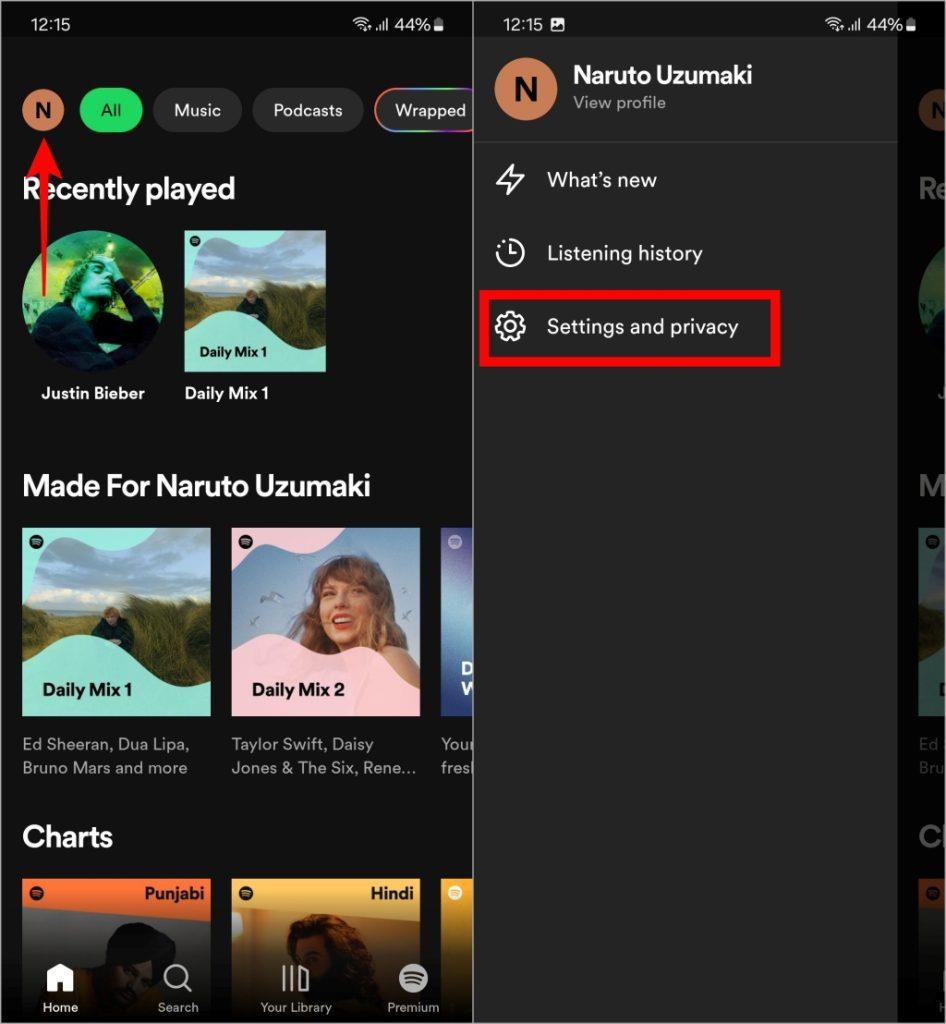946x1024 pixels.
Task: Select the All filter chip
Action: click(x=111, y=110)
